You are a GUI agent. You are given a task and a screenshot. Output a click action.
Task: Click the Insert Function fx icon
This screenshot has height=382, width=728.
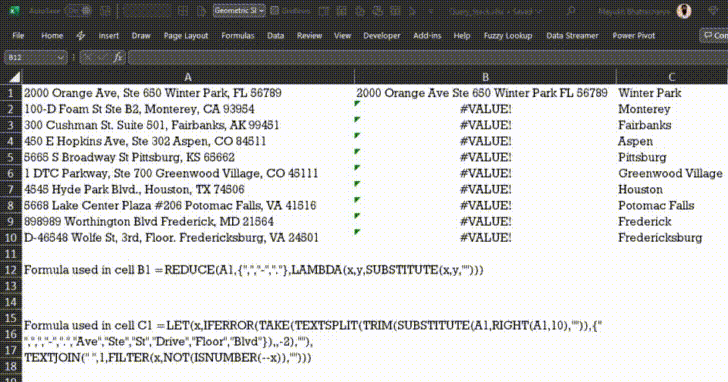118,58
